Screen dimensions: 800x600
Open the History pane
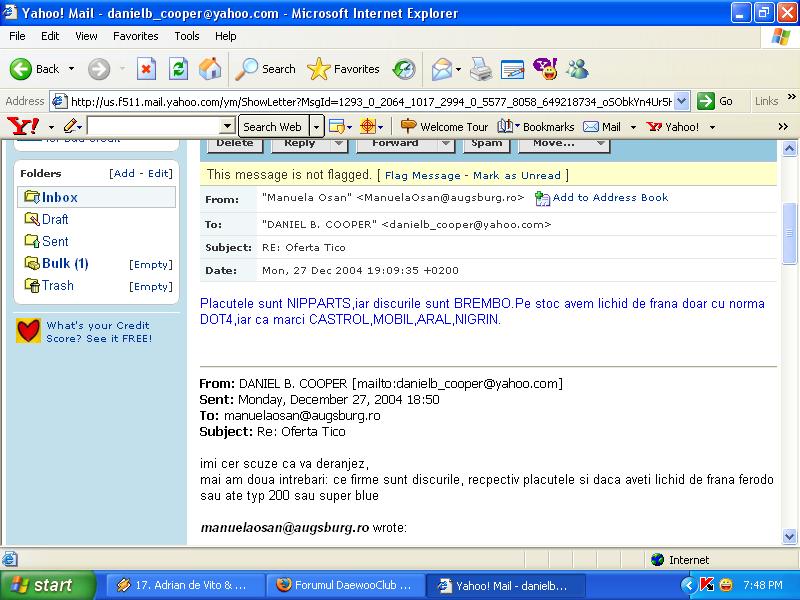click(404, 69)
